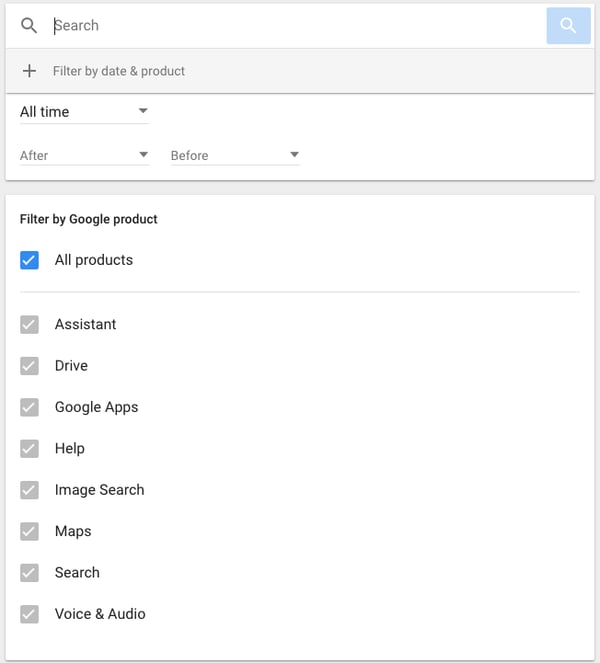Screen dimensions: 600x663
Task: Click the magnifier icon left of Search
Action: point(29,26)
